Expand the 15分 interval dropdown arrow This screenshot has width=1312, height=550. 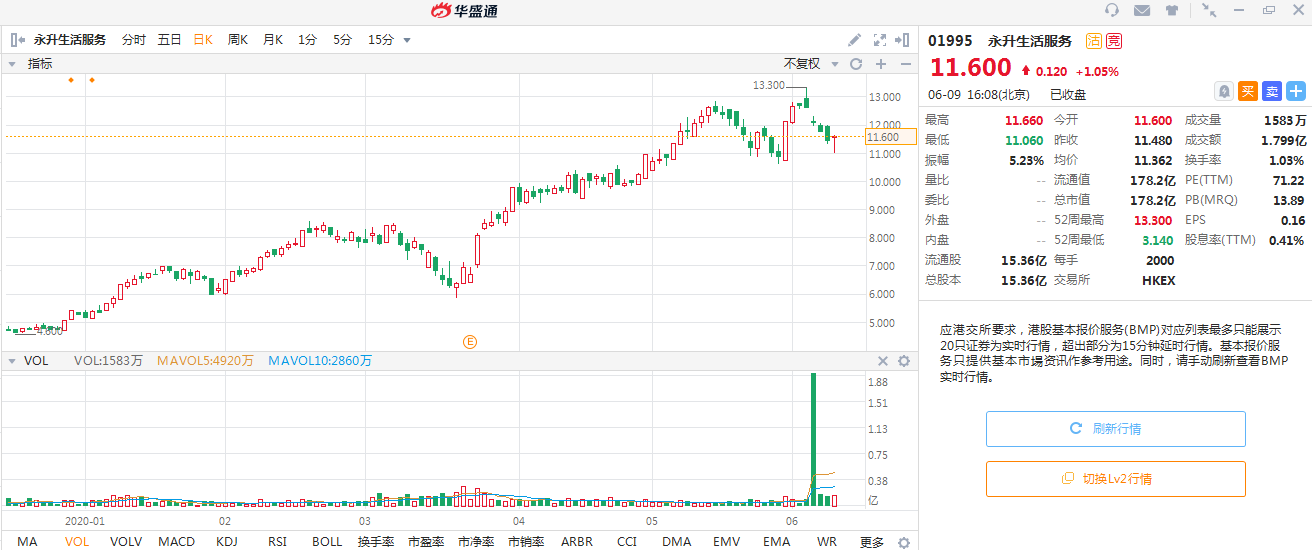click(x=407, y=40)
